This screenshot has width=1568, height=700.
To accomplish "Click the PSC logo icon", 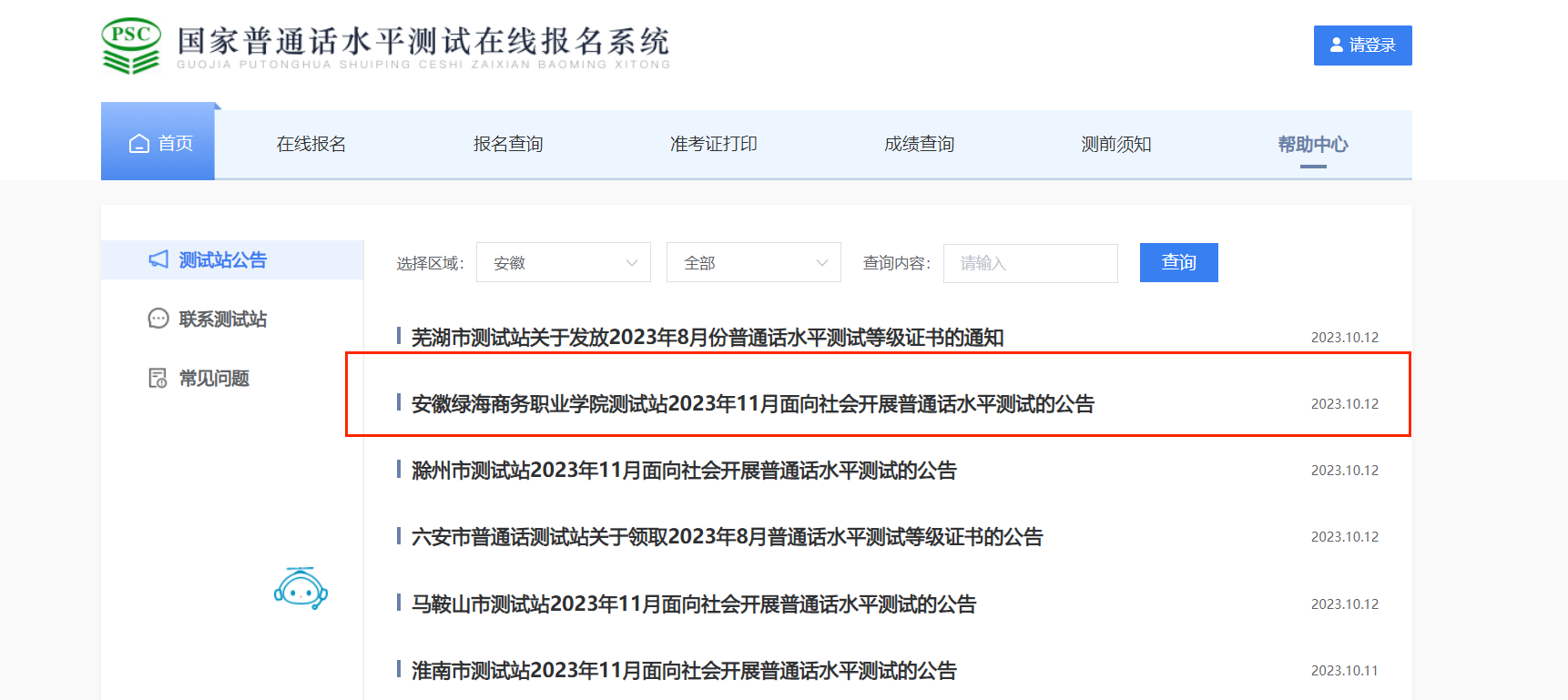I will tap(131, 46).
